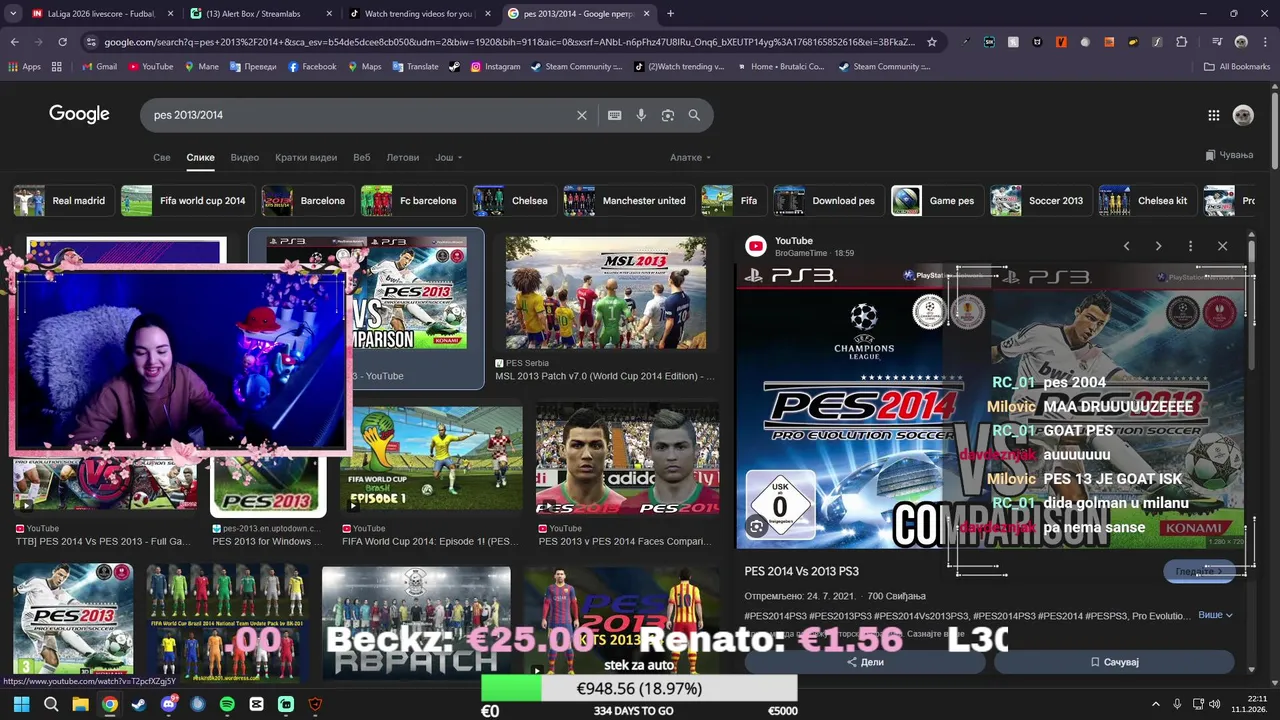Open the Google apps grid icon
1280x720 pixels.
tap(1213, 115)
